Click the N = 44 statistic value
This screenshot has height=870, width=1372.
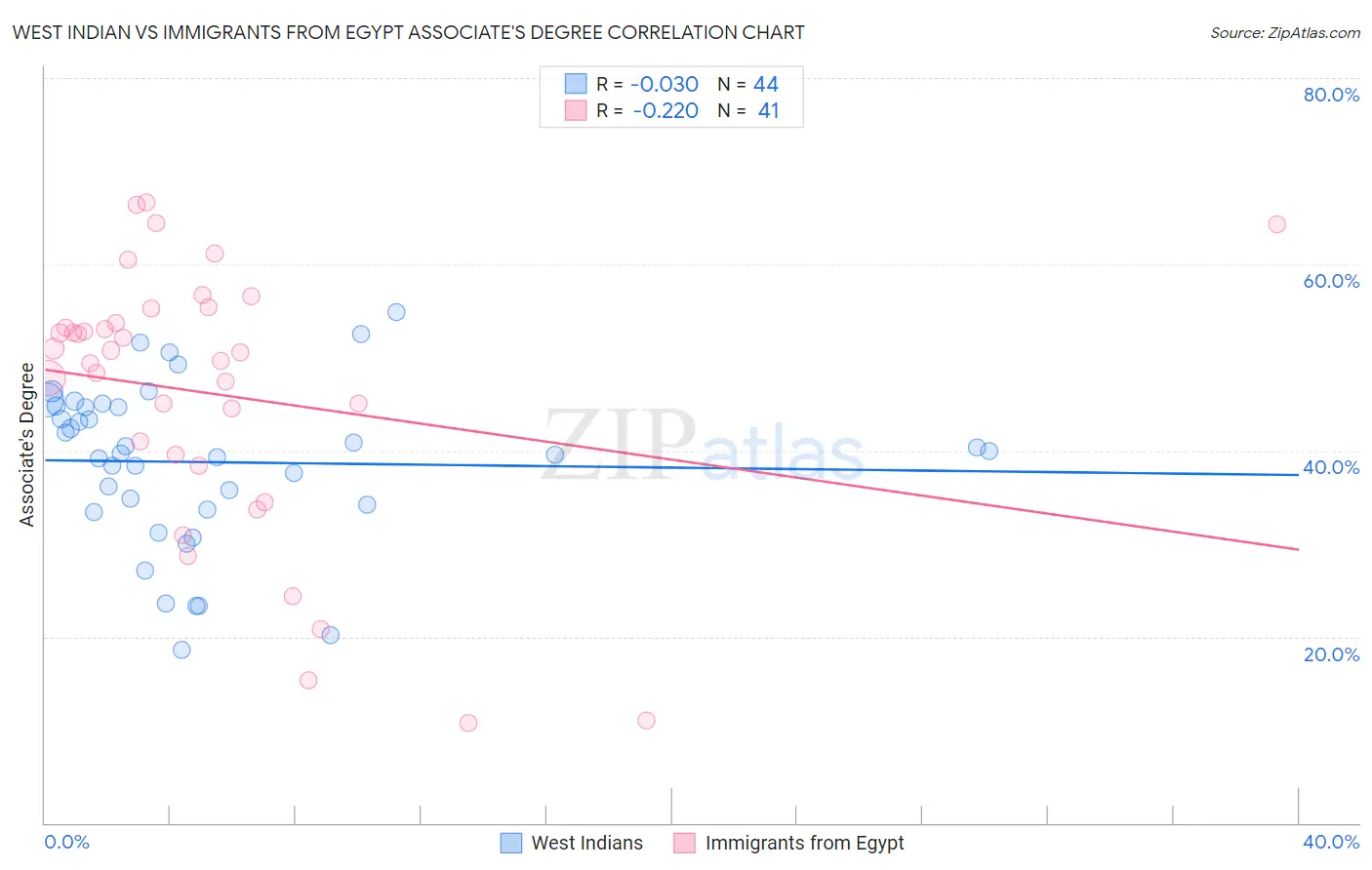748,84
